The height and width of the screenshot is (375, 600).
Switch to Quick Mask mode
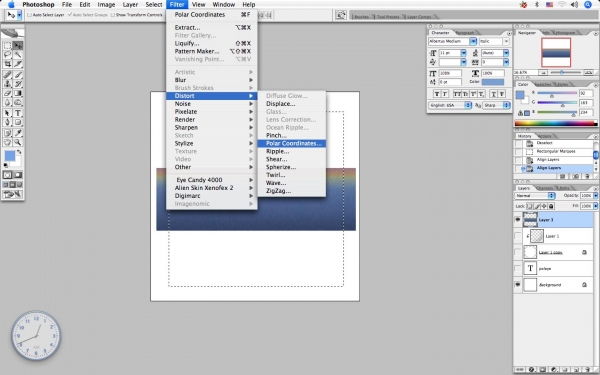(18, 175)
